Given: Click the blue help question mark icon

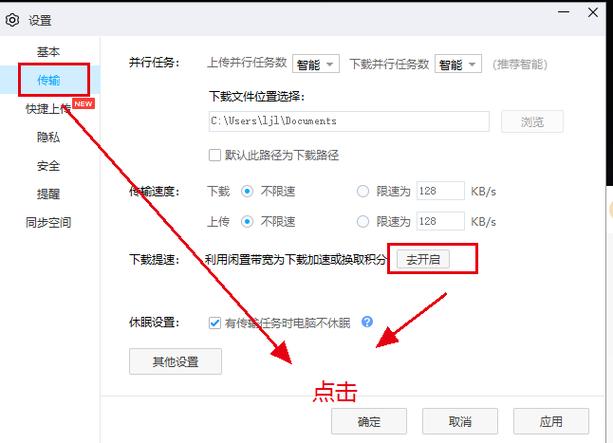Looking at the screenshot, I should (367, 322).
